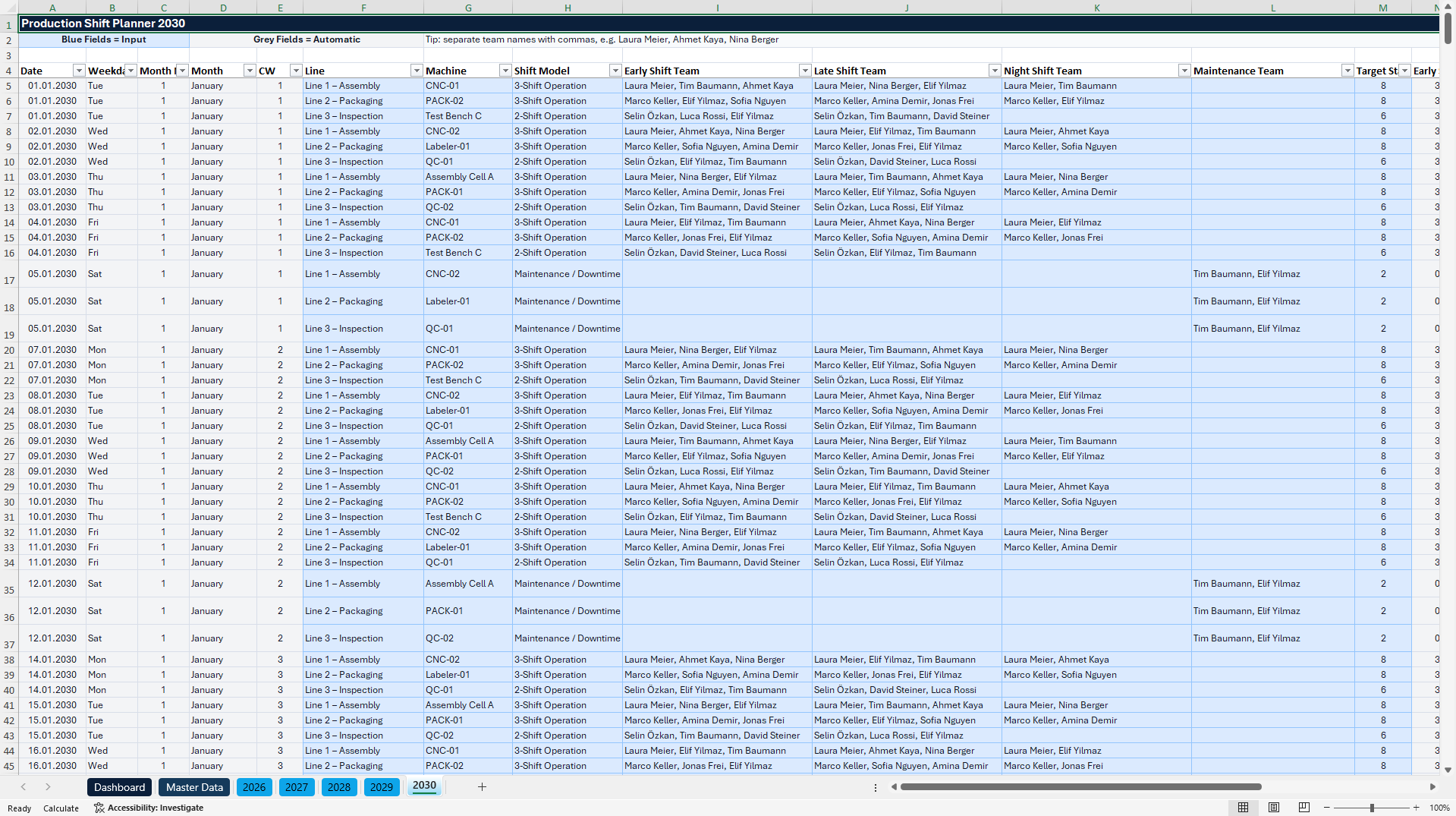This screenshot has height=816, width=1456.
Task: Open the Date column filter dropdown
Action: (79, 71)
